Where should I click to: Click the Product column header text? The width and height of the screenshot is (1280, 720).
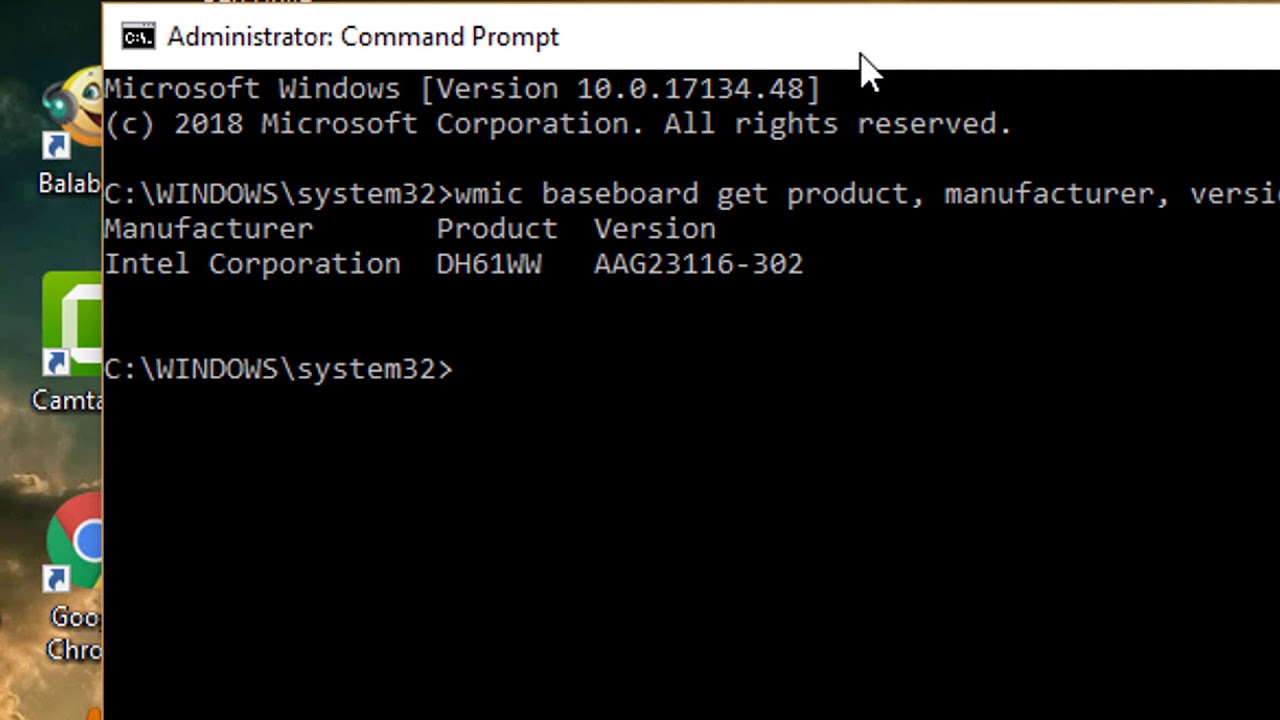(497, 229)
